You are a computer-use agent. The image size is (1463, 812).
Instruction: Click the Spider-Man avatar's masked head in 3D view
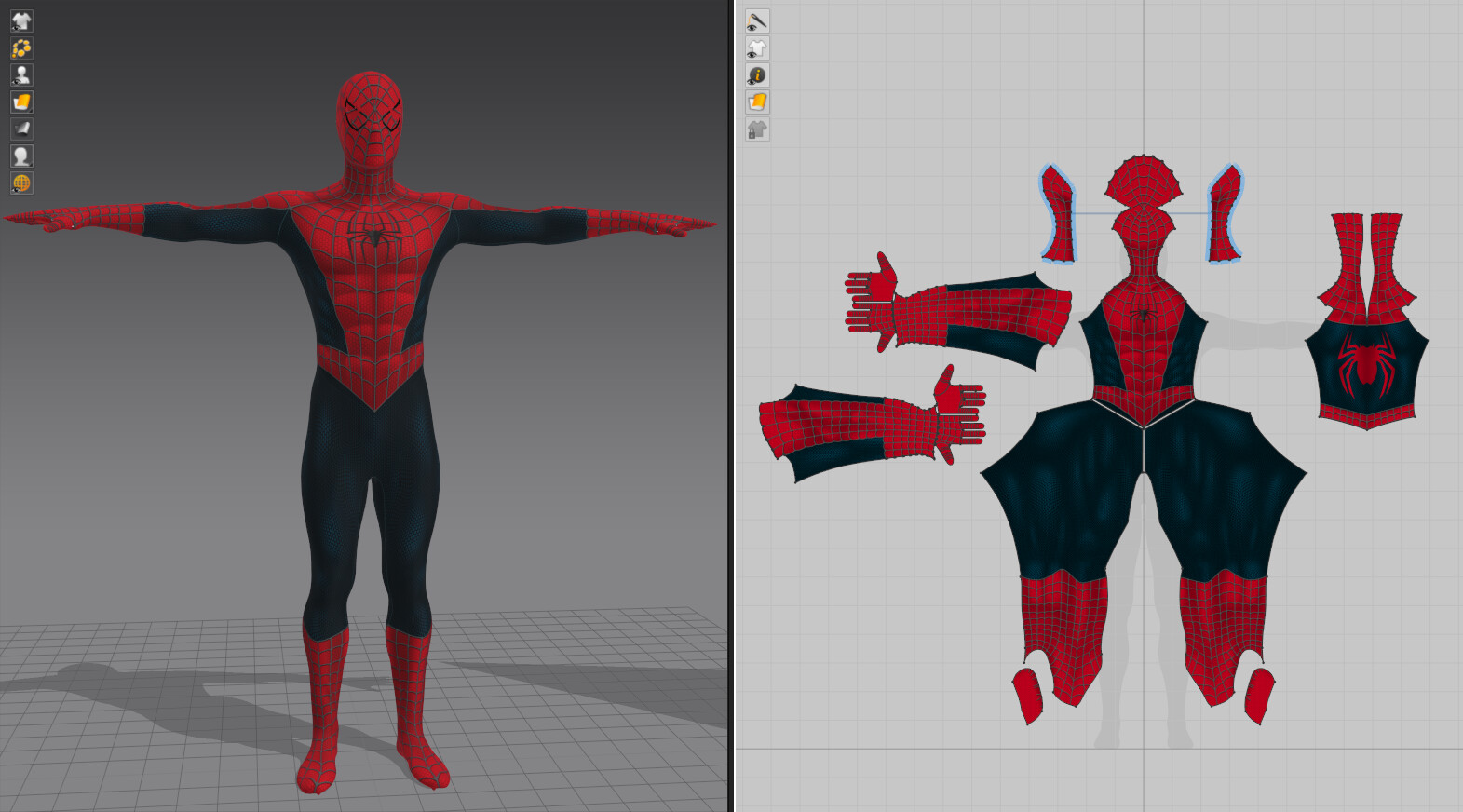371,118
